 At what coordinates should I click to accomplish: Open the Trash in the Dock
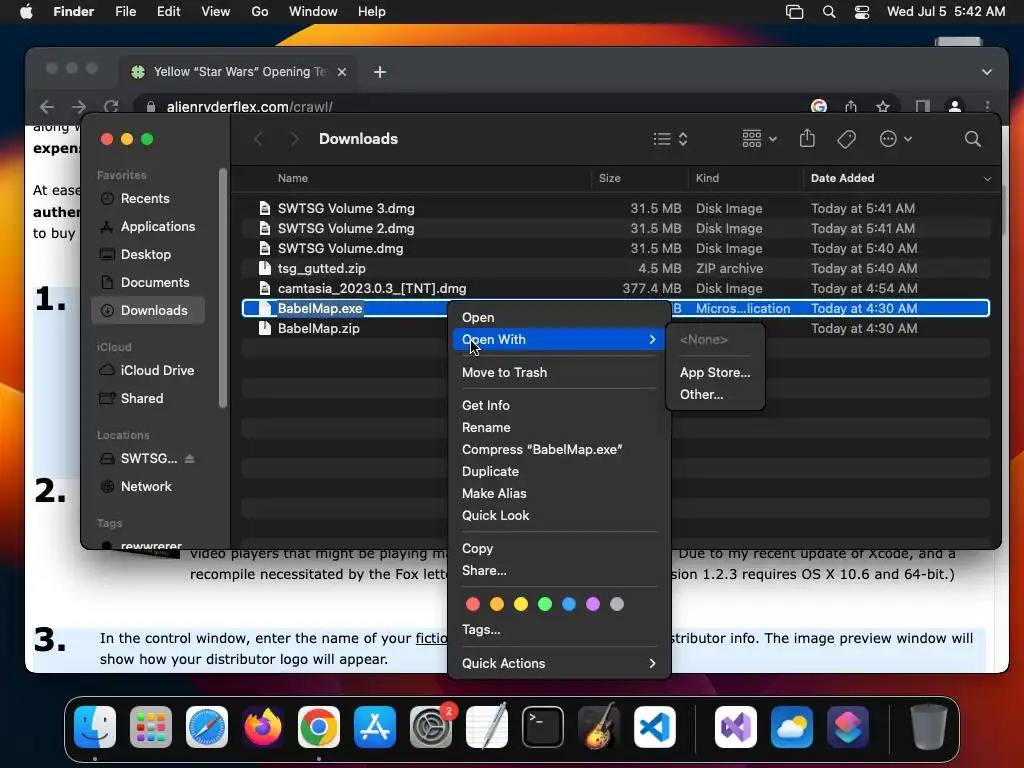(x=929, y=727)
